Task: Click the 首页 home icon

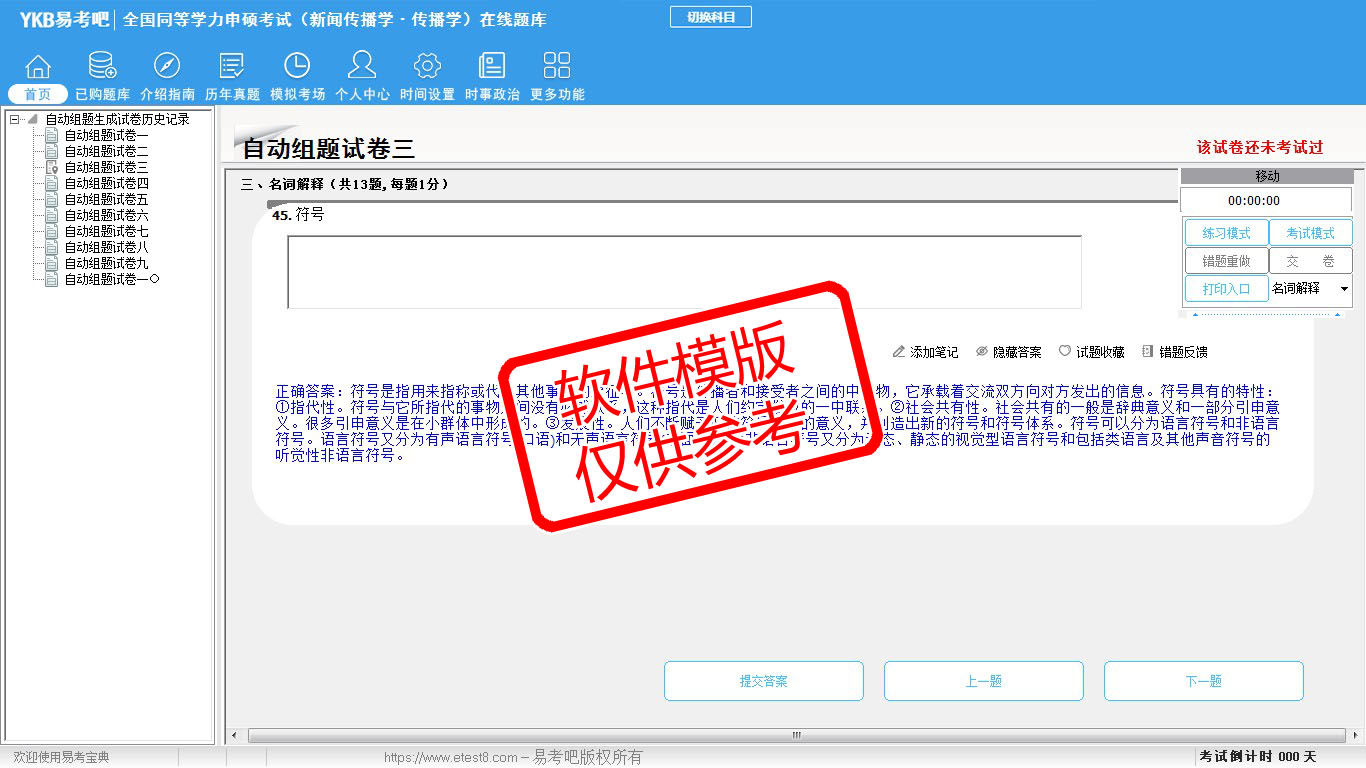Action: pyautogui.click(x=38, y=67)
